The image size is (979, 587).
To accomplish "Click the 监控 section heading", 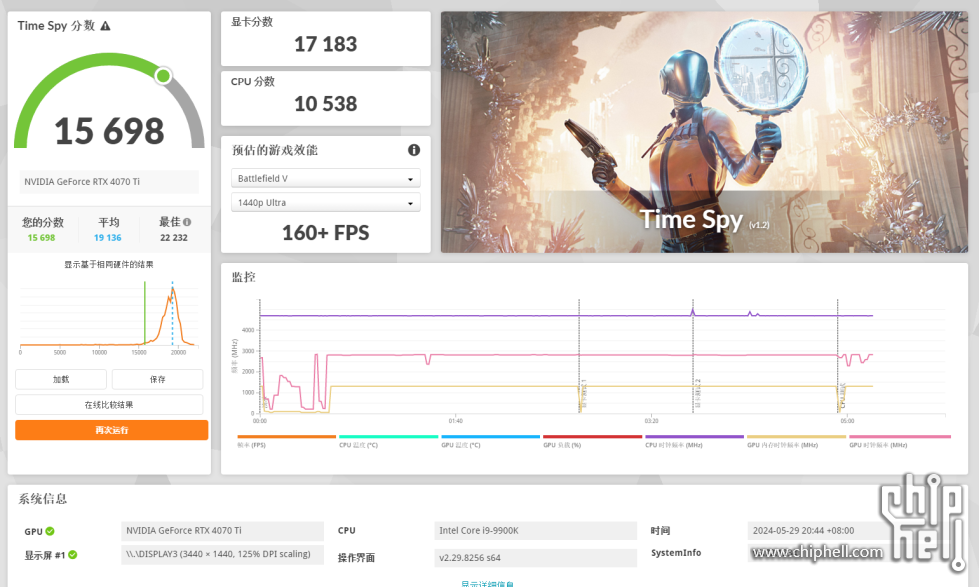I will (x=244, y=277).
